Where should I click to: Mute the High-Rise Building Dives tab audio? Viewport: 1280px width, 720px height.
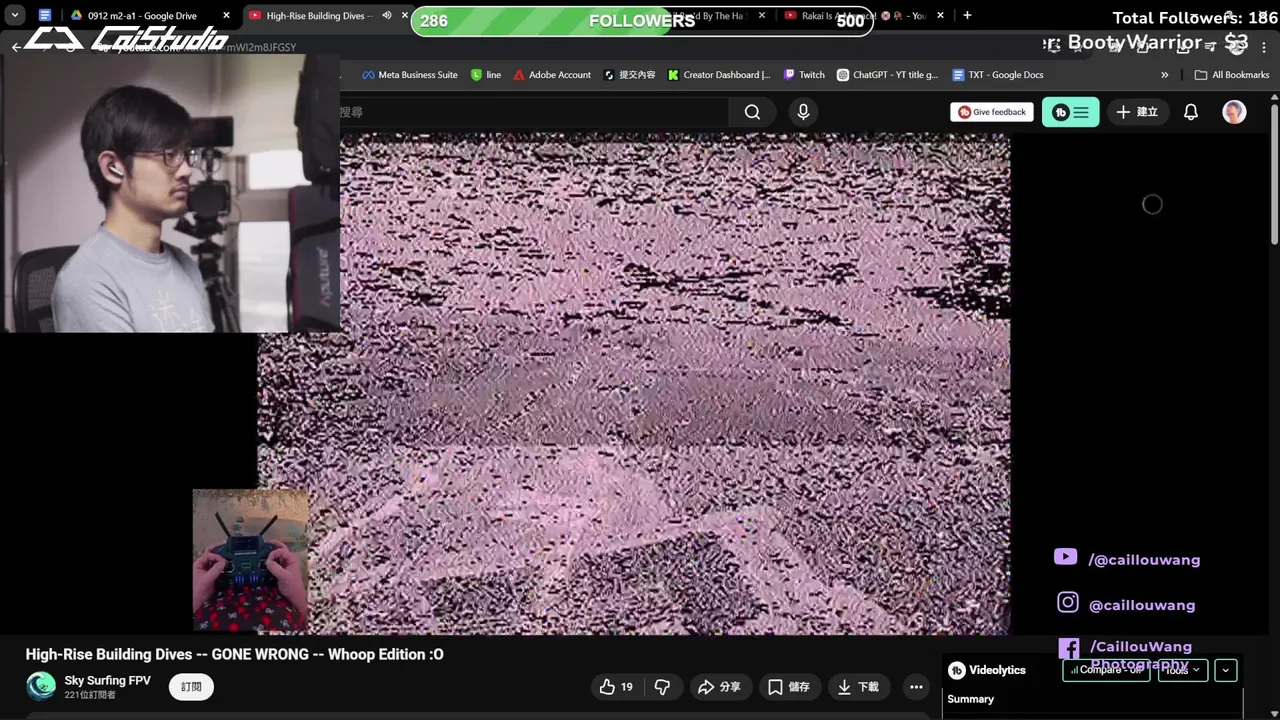tap(386, 16)
